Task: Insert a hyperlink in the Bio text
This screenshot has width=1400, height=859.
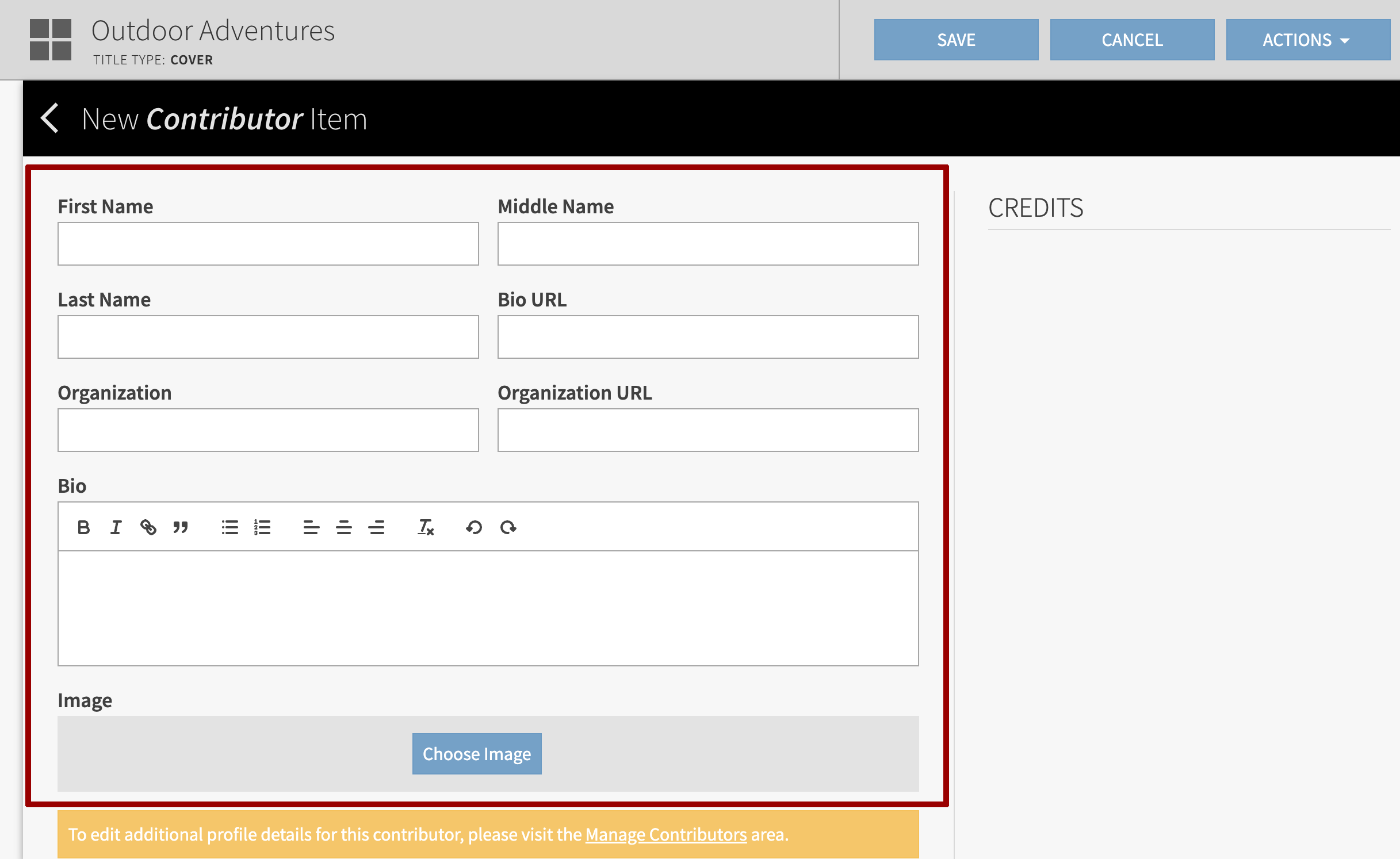Action: click(x=148, y=527)
